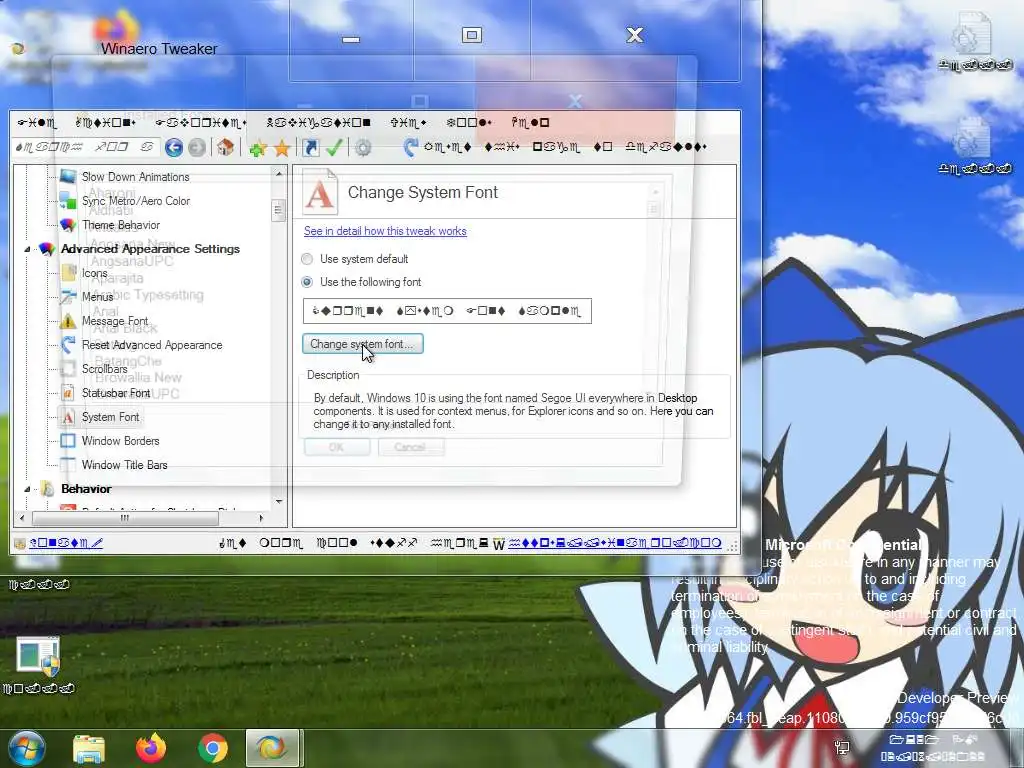The image size is (1024, 768).
Task: Click the green checkmark toolbar icon
Action: tap(334, 148)
